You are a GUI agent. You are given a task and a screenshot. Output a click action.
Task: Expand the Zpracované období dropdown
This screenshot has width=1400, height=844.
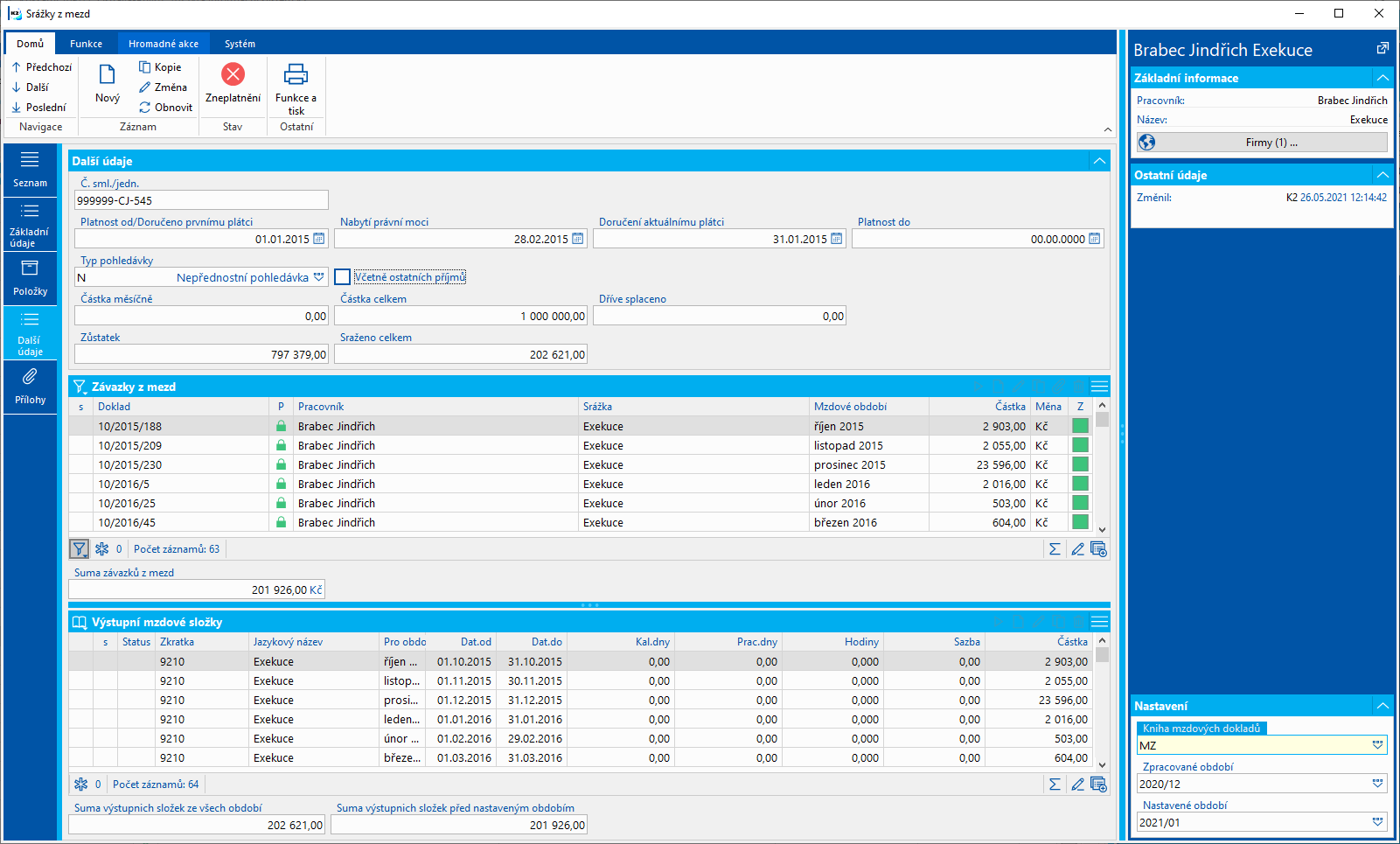pos(1377,785)
